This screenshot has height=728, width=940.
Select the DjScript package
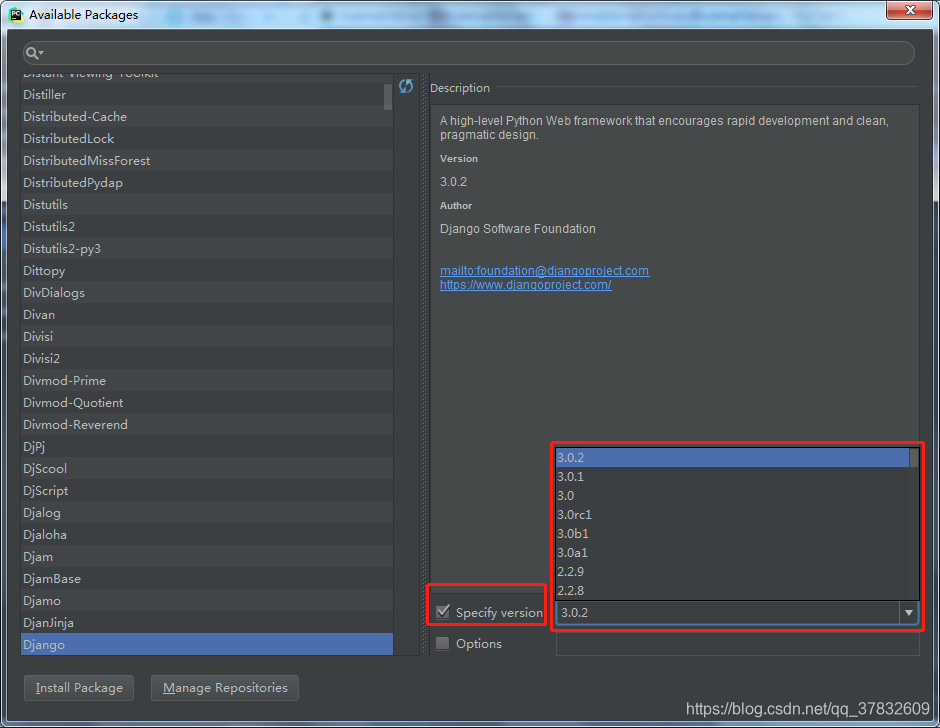(x=207, y=491)
